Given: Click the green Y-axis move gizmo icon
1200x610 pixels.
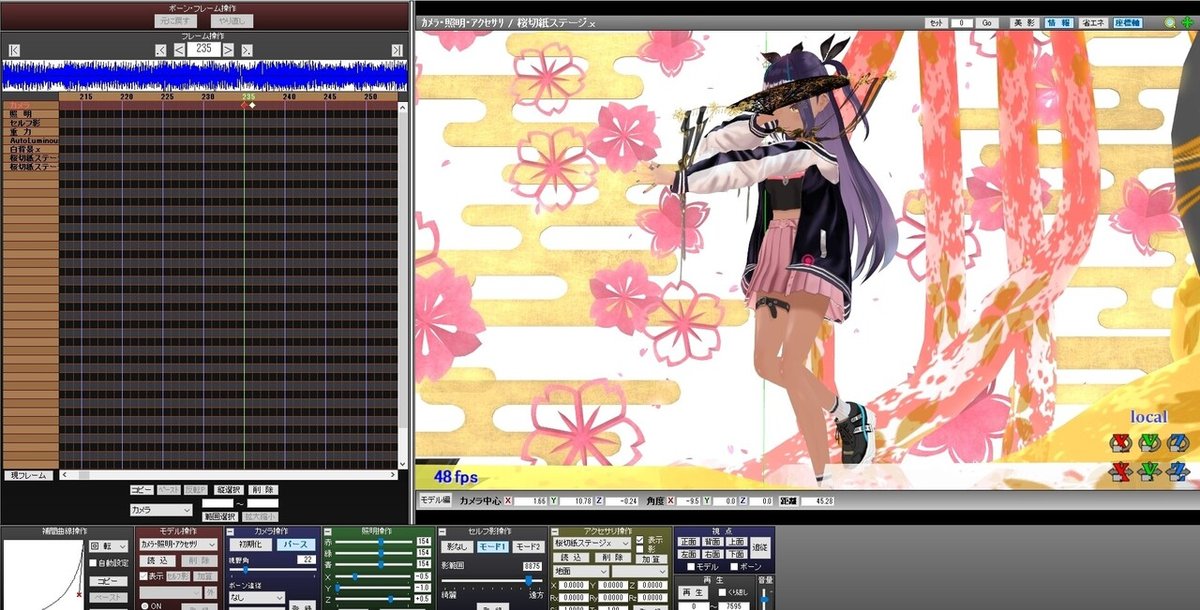Looking at the screenshot, I should 1150,470.
